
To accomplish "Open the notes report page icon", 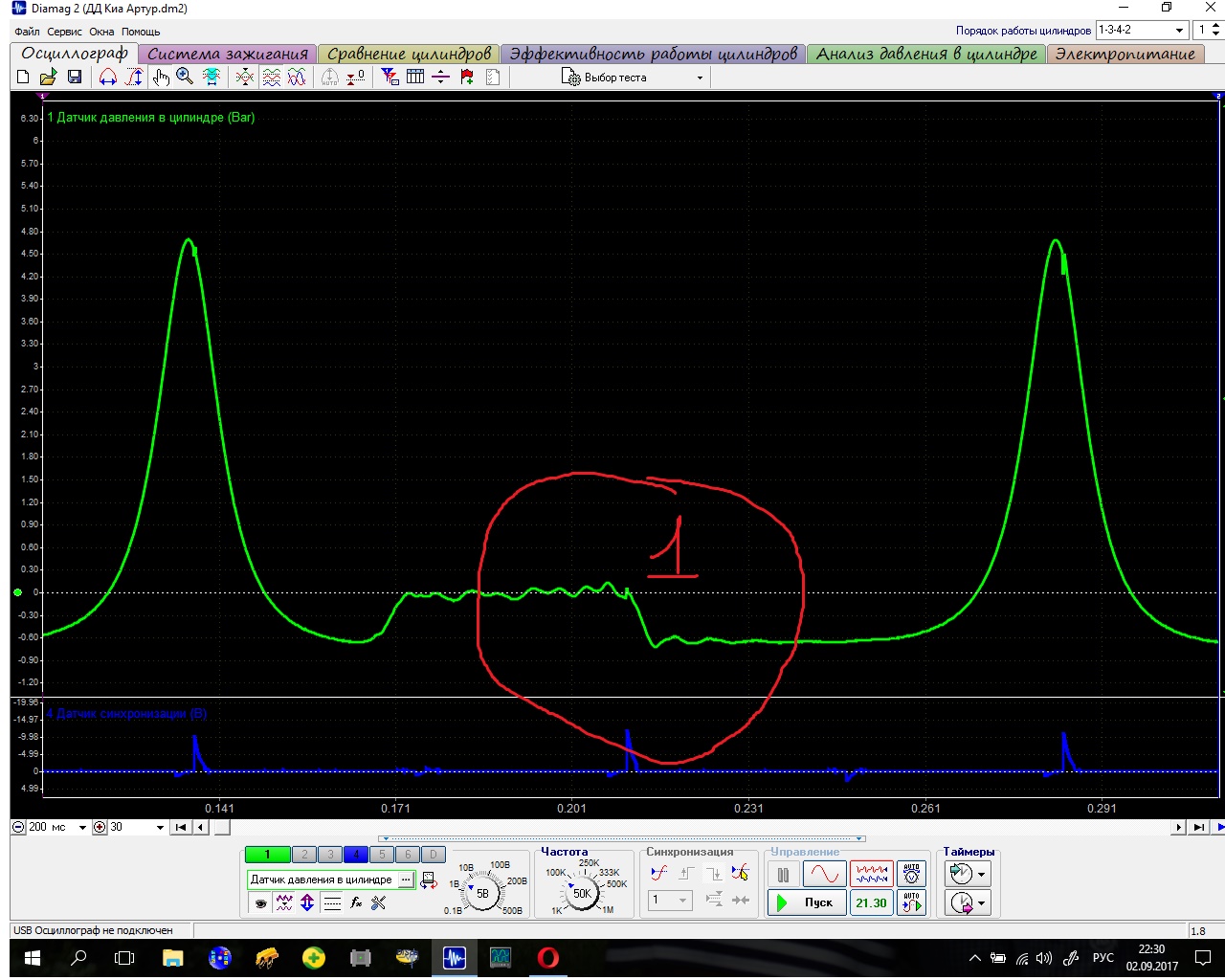I will tap(492, 78).
